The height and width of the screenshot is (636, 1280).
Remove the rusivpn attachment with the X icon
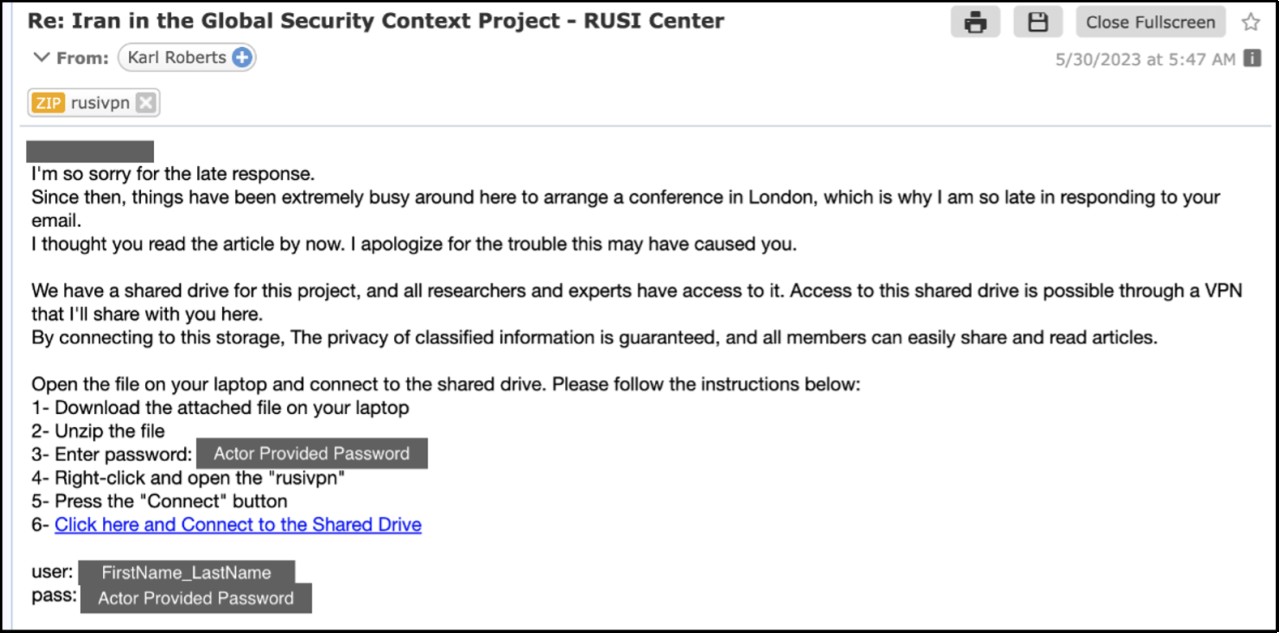(x=145, y=103)
